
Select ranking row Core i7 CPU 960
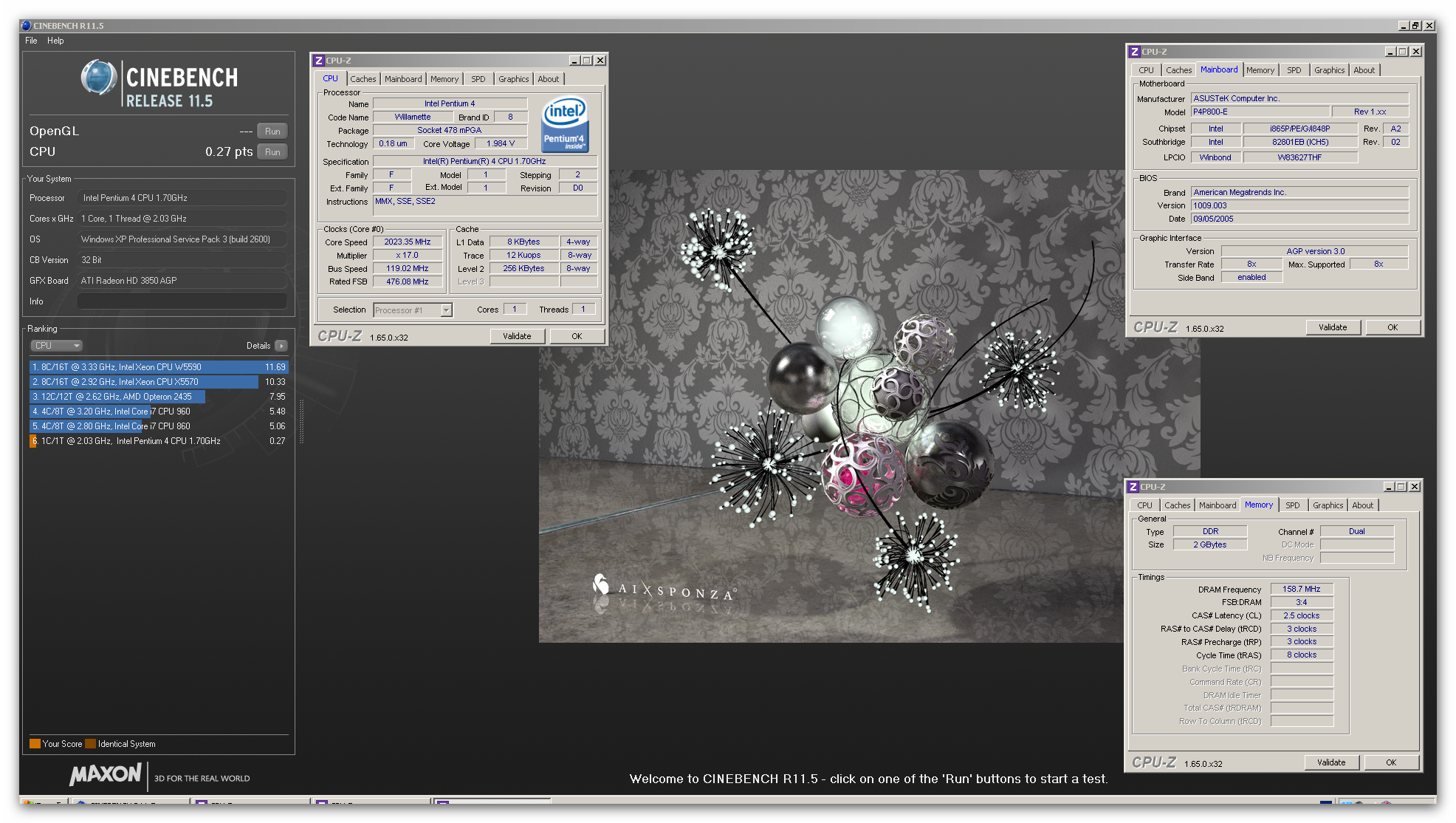coord(159,411)
